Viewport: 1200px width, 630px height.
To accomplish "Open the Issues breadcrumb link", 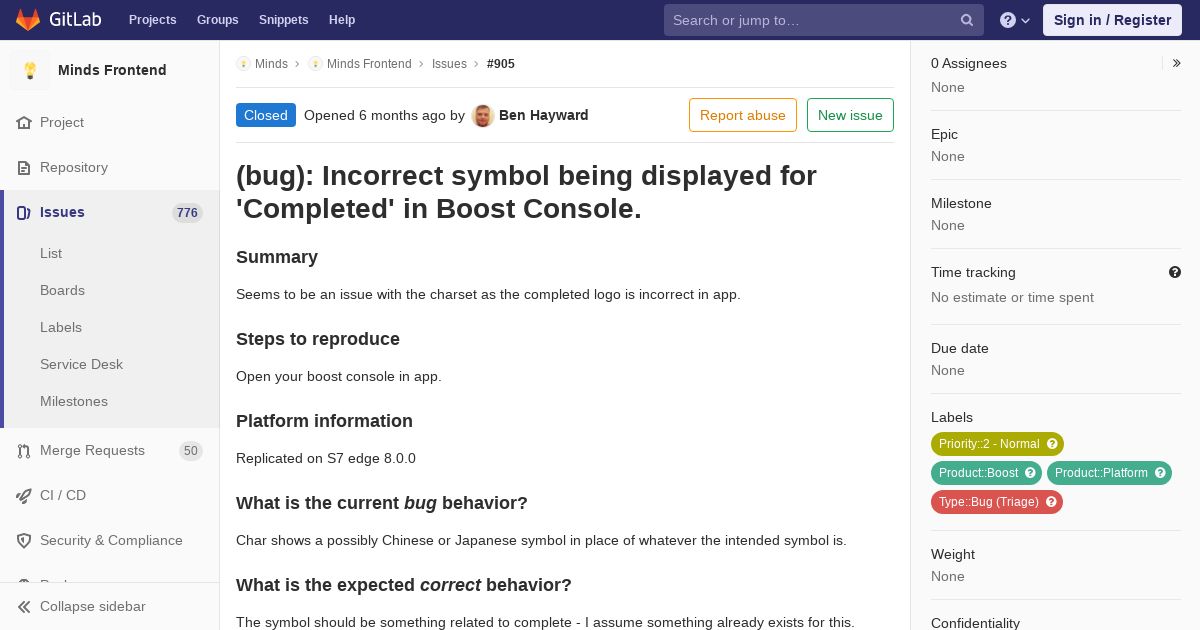I will click(449, 64).
